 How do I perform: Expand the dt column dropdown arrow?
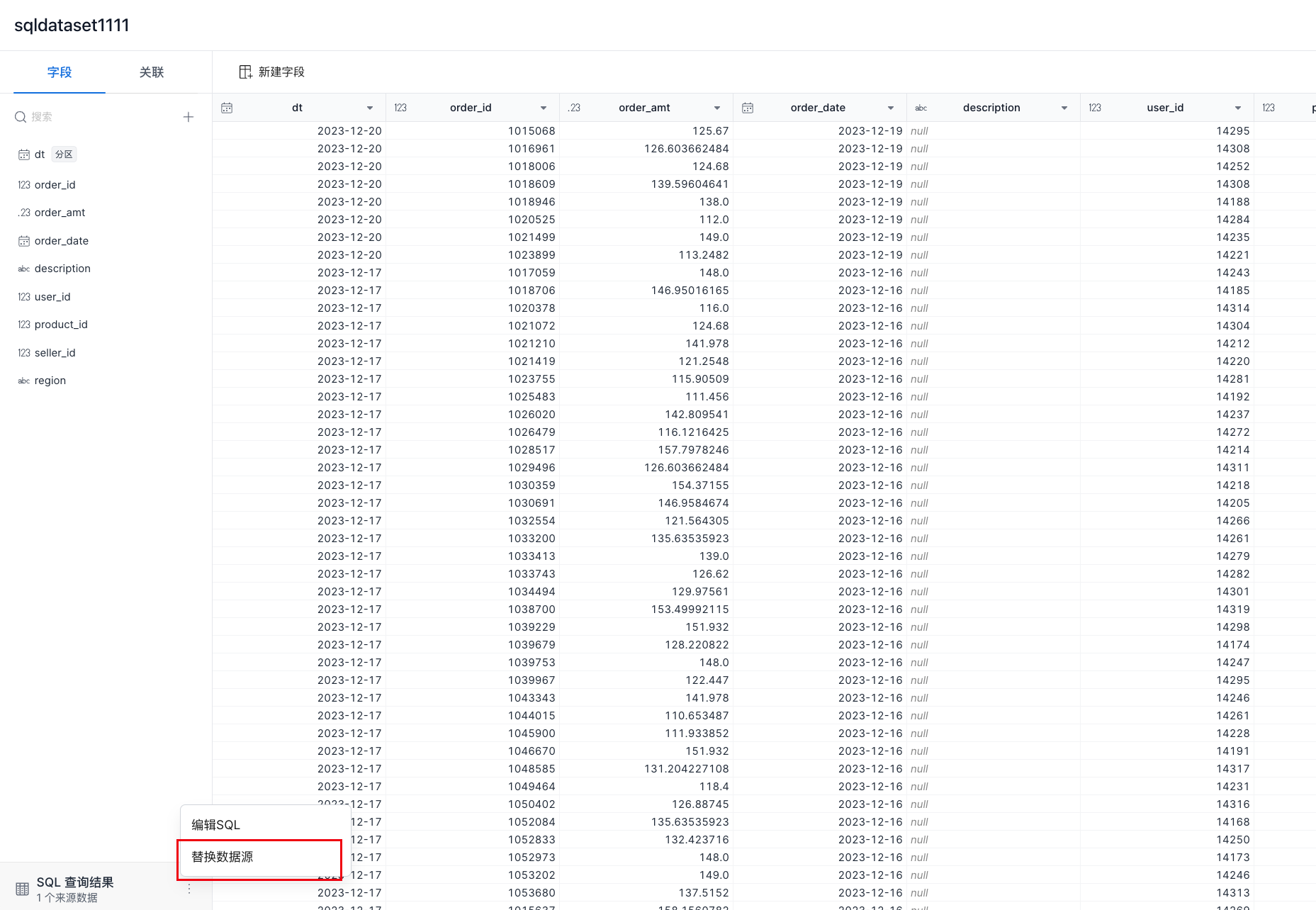370,108
